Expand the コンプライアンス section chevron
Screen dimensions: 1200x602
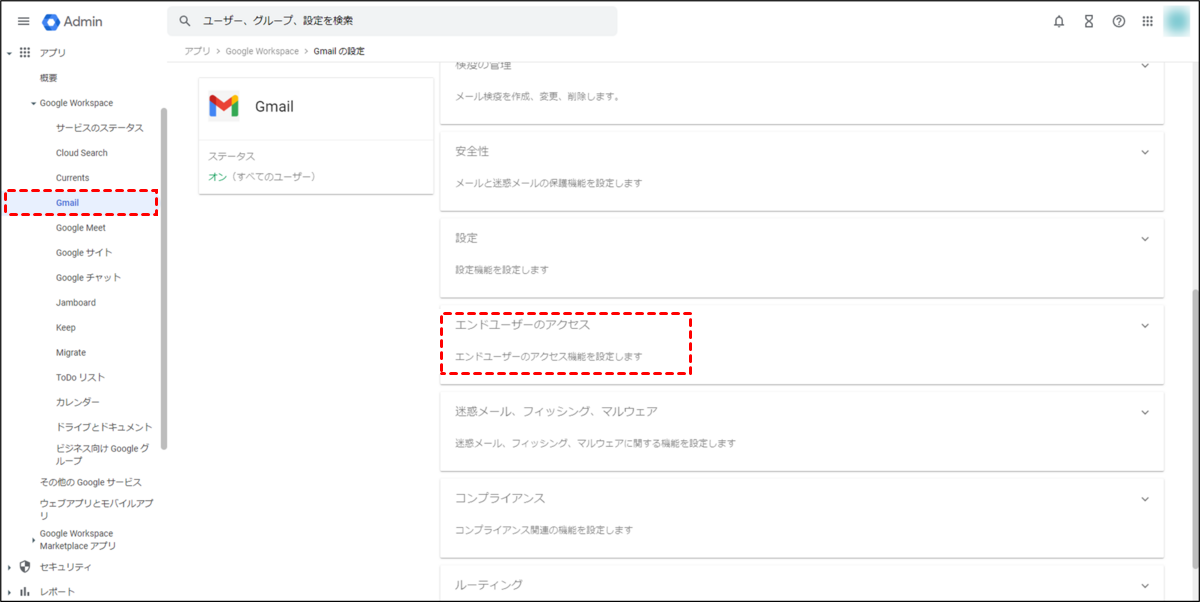coord(1145,499)
